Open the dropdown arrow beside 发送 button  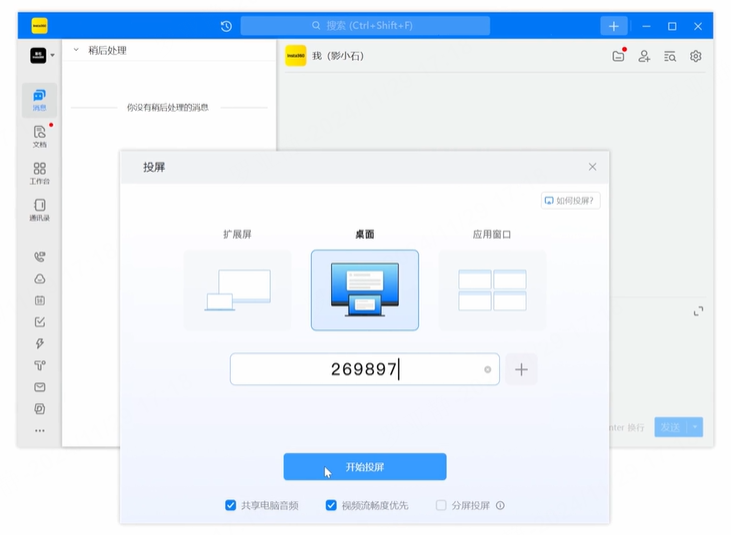coord(693,427)
